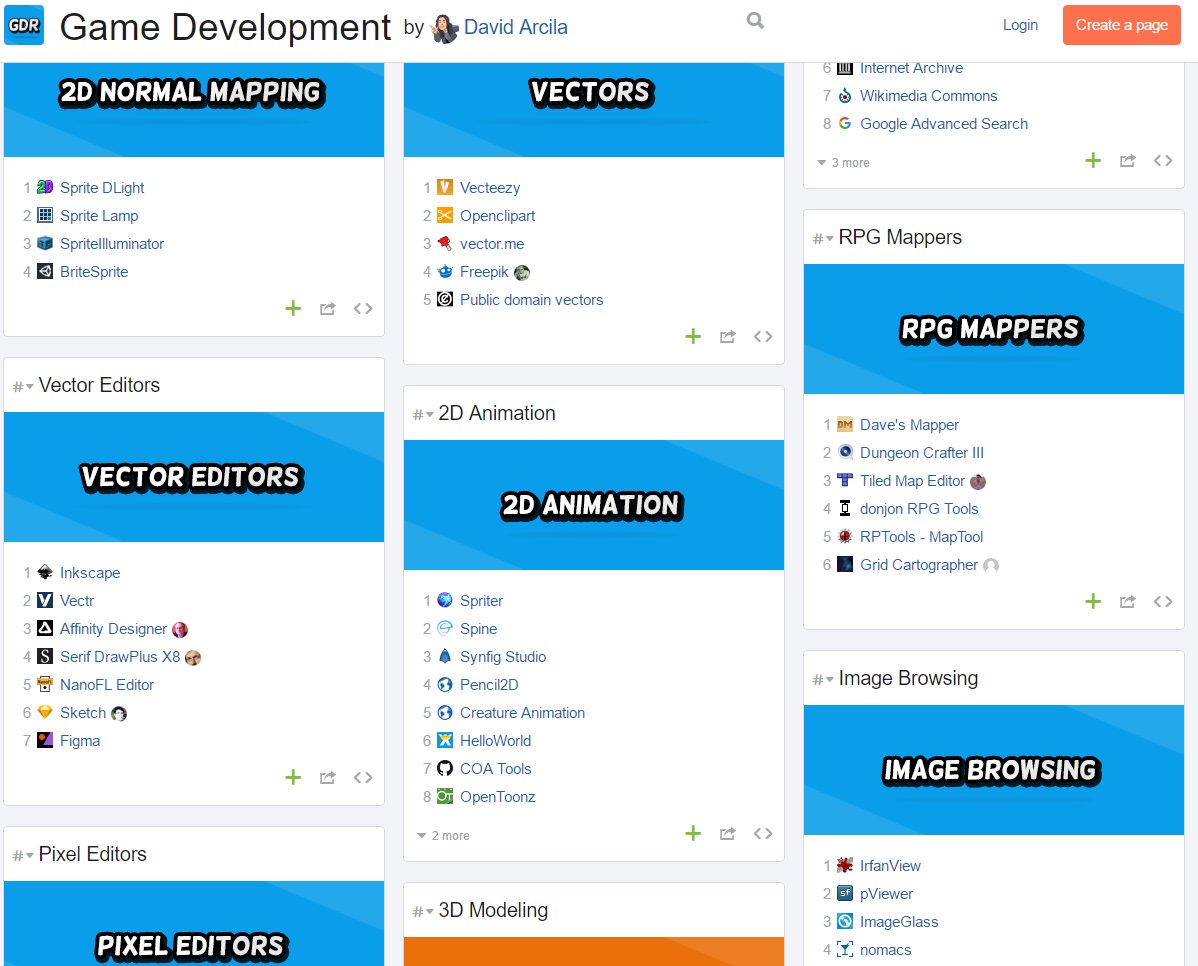
Task: Open the Creature Animation link
Action: [523, 712]
